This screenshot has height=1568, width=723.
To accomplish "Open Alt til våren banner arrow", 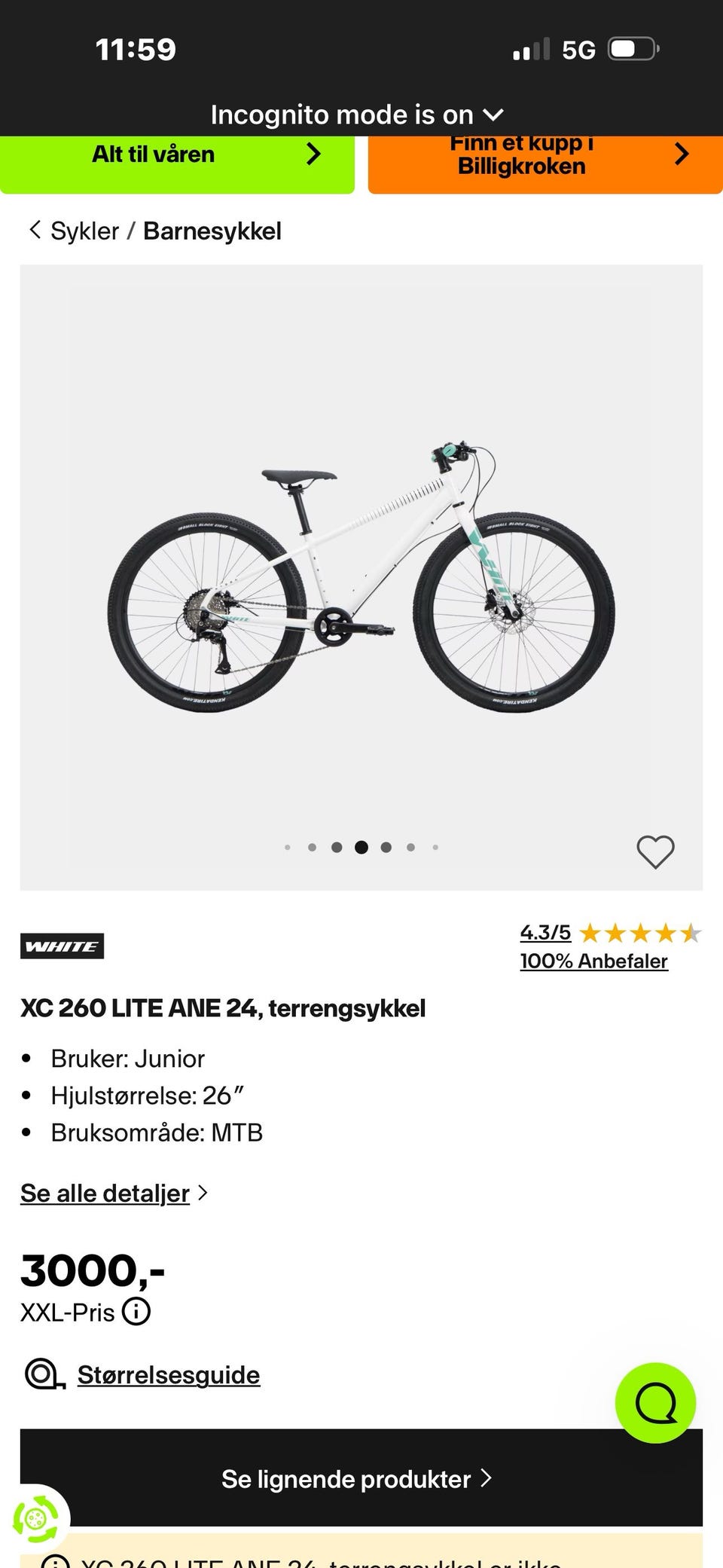I will click(313, 154).
